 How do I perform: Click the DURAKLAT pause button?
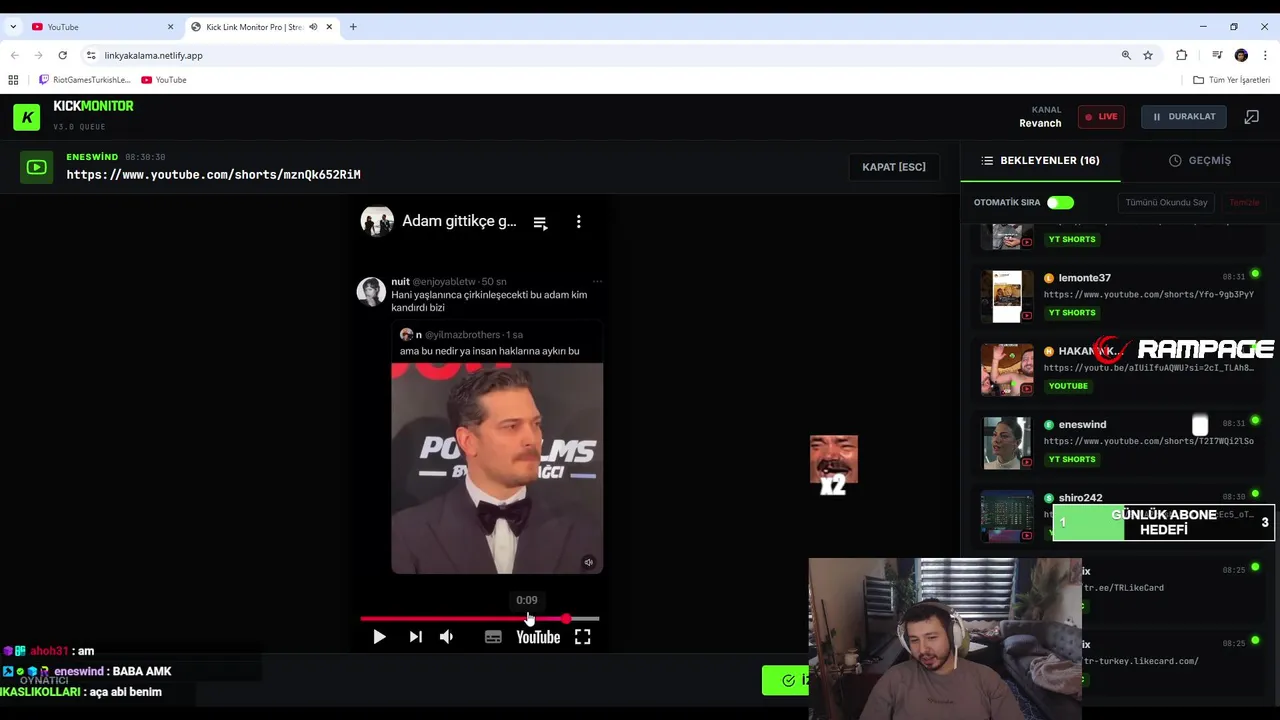(x=1183, y=117)
